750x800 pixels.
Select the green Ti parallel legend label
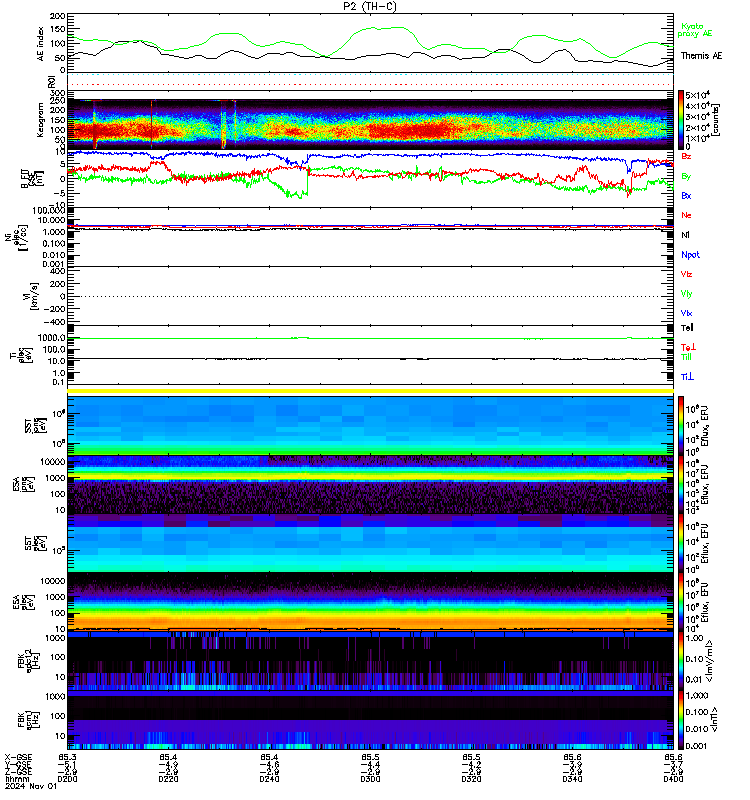tap(686, 357)
